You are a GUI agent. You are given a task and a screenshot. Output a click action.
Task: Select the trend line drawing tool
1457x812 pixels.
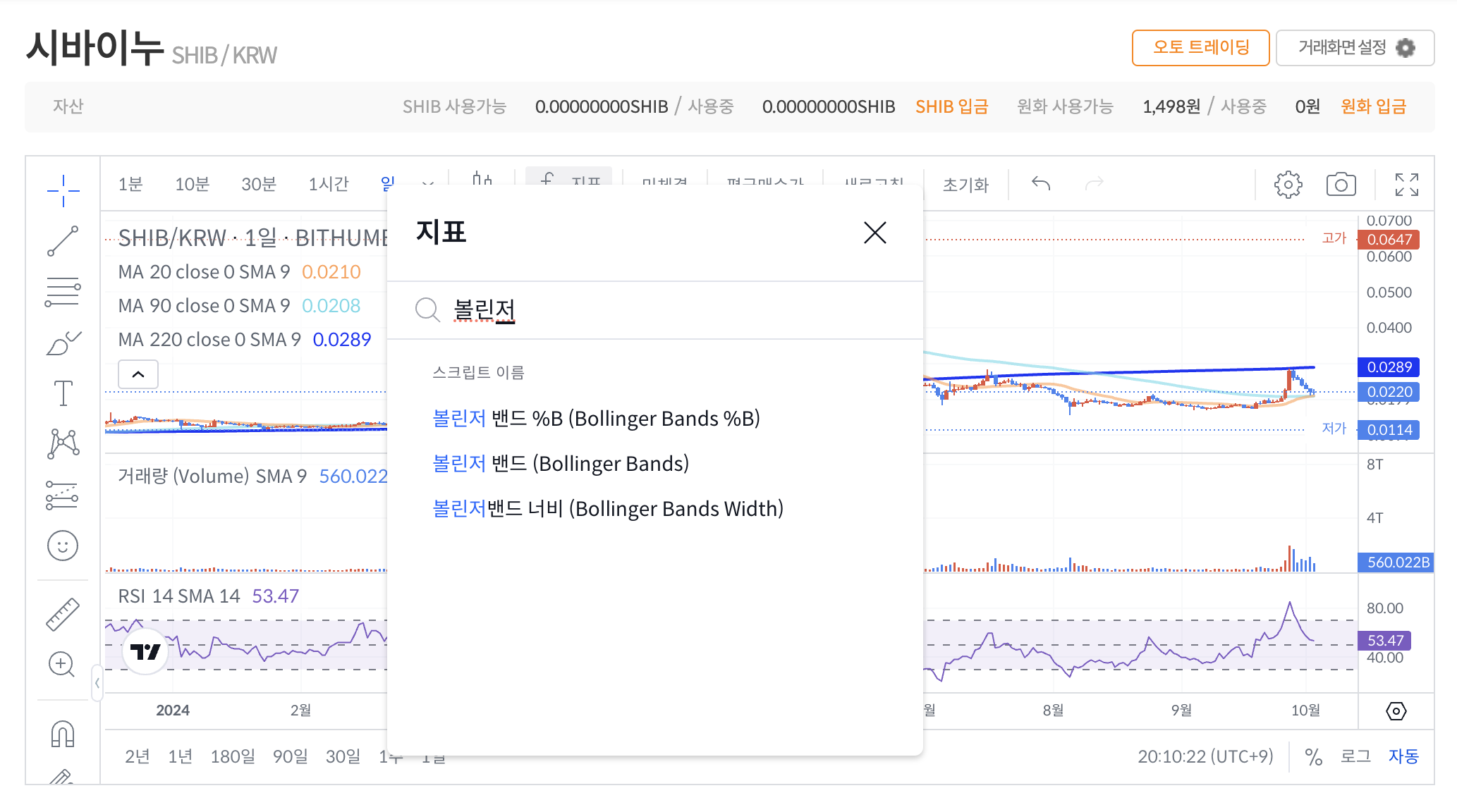[x=63, y=241]
